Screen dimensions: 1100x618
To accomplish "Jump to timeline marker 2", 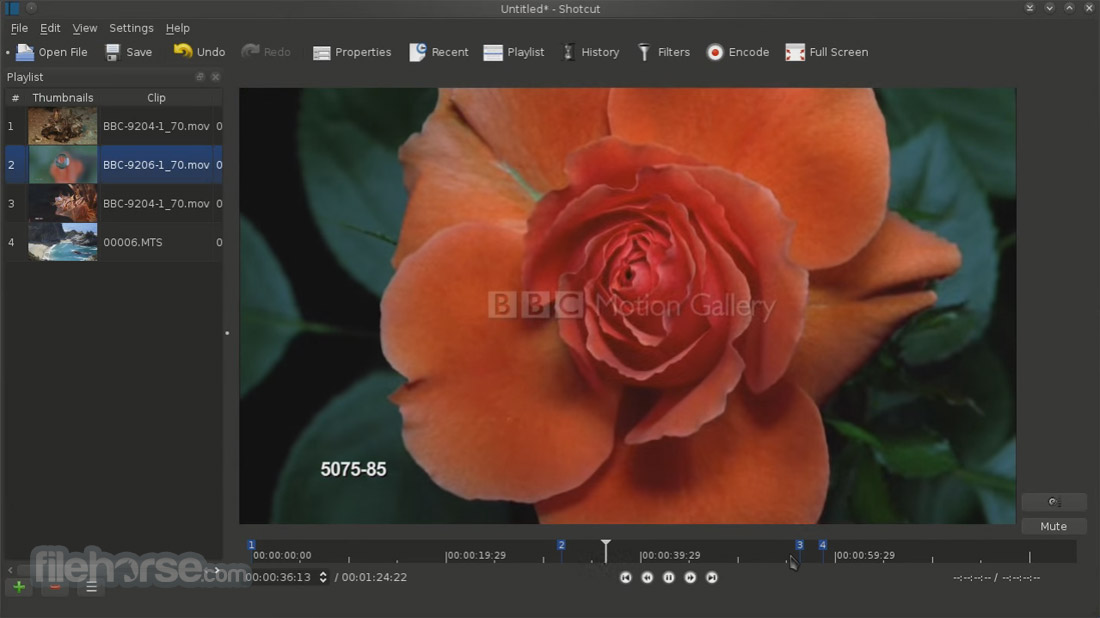I will point(561,545).
